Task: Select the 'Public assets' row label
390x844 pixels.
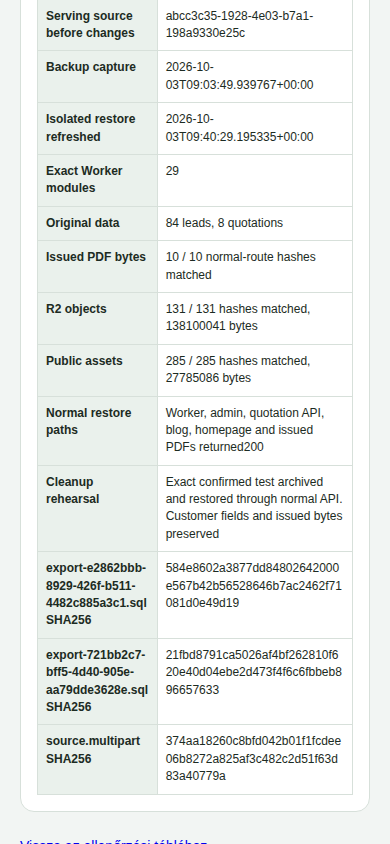Action: click(x=84, y=361)
